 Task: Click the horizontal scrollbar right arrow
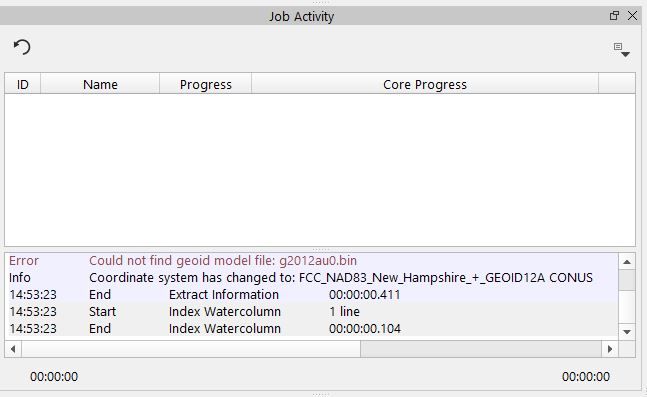(610, 349)
